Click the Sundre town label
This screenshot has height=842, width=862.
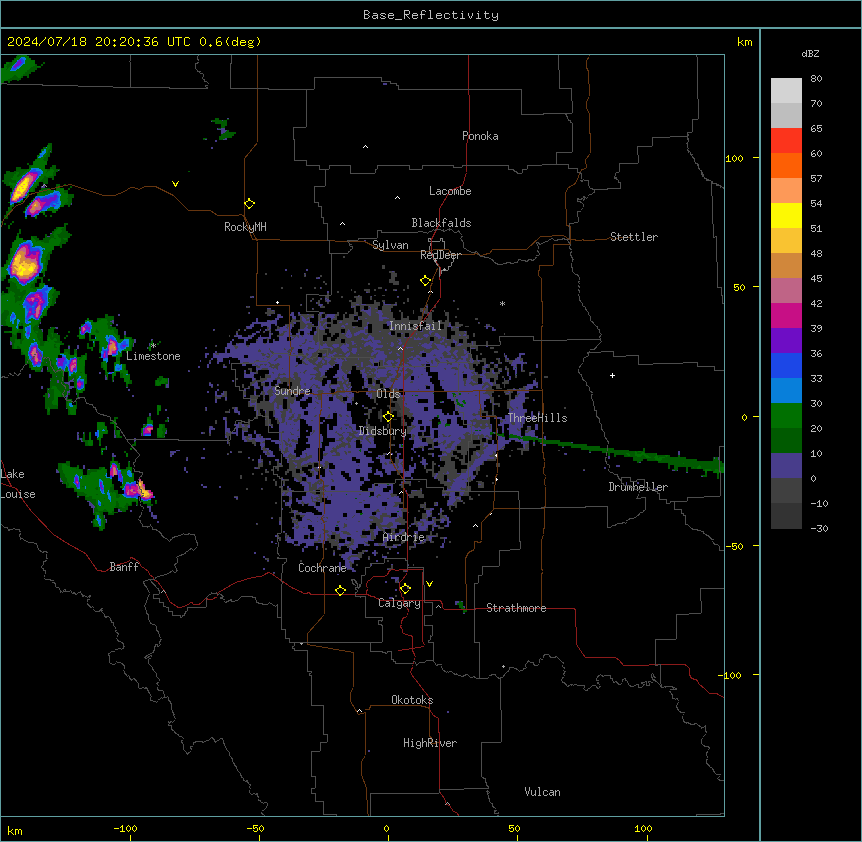292,391
